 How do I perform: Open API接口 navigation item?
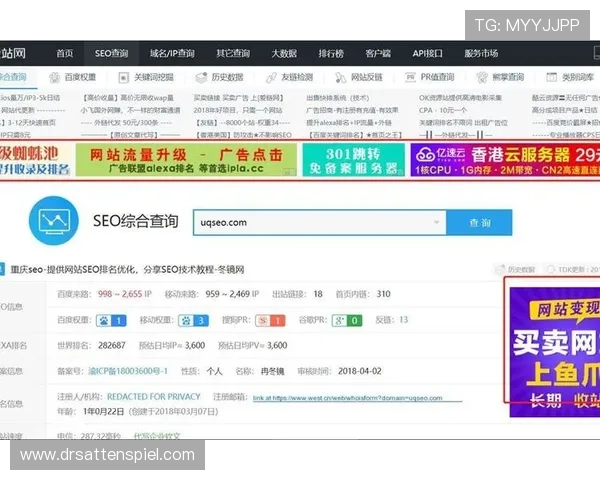(x=427, y=54)
